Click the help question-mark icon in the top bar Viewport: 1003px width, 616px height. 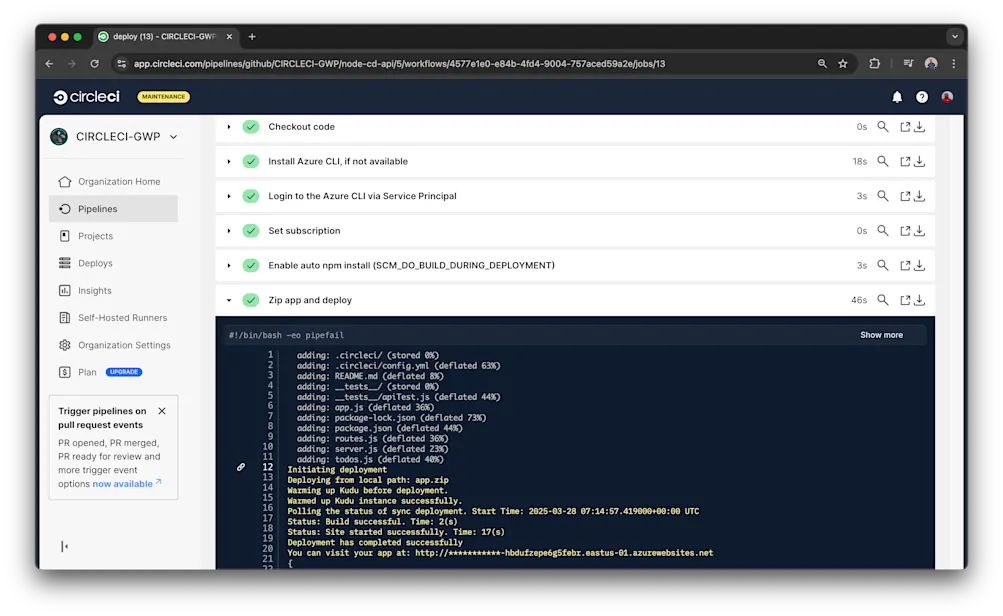(x=921, y=97)
